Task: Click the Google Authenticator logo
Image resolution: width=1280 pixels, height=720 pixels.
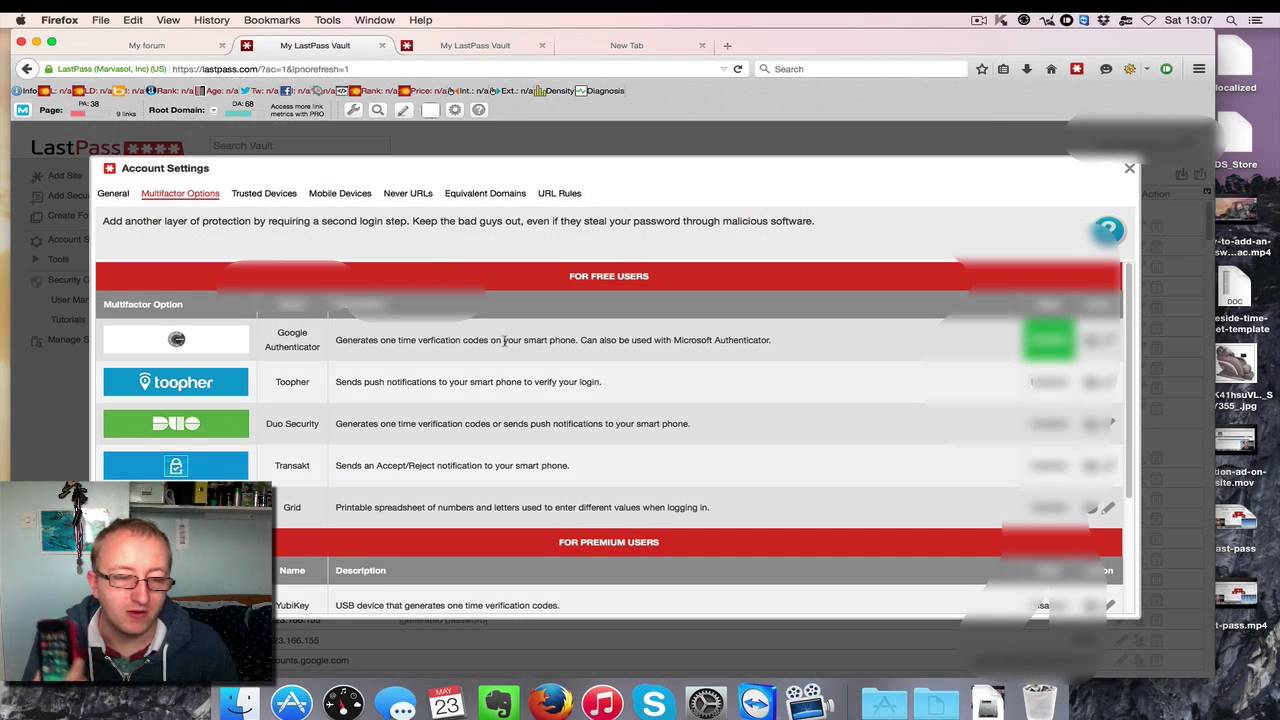Action: point(176,340)
